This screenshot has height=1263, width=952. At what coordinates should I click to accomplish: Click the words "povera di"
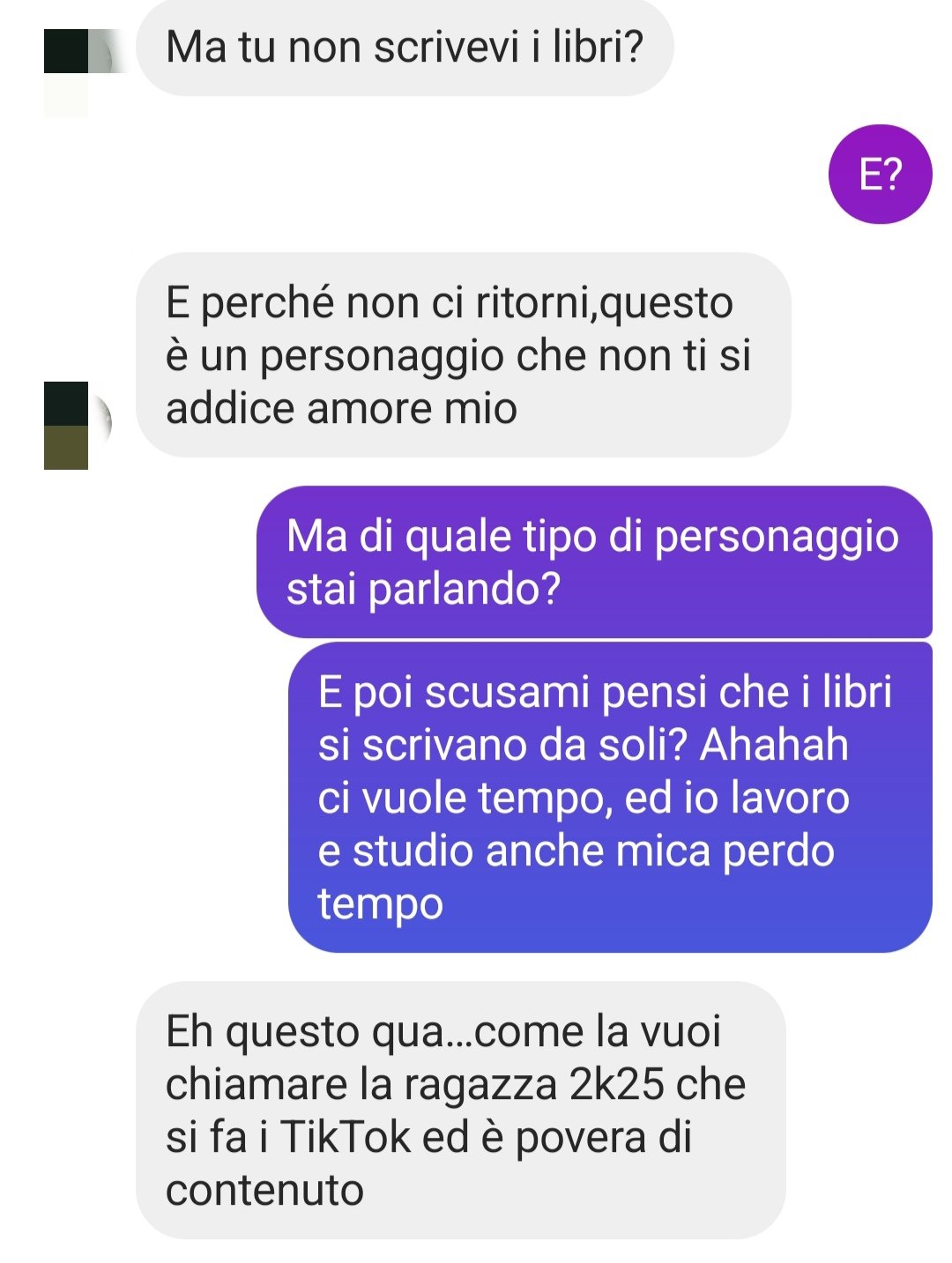pos(603,1138)
